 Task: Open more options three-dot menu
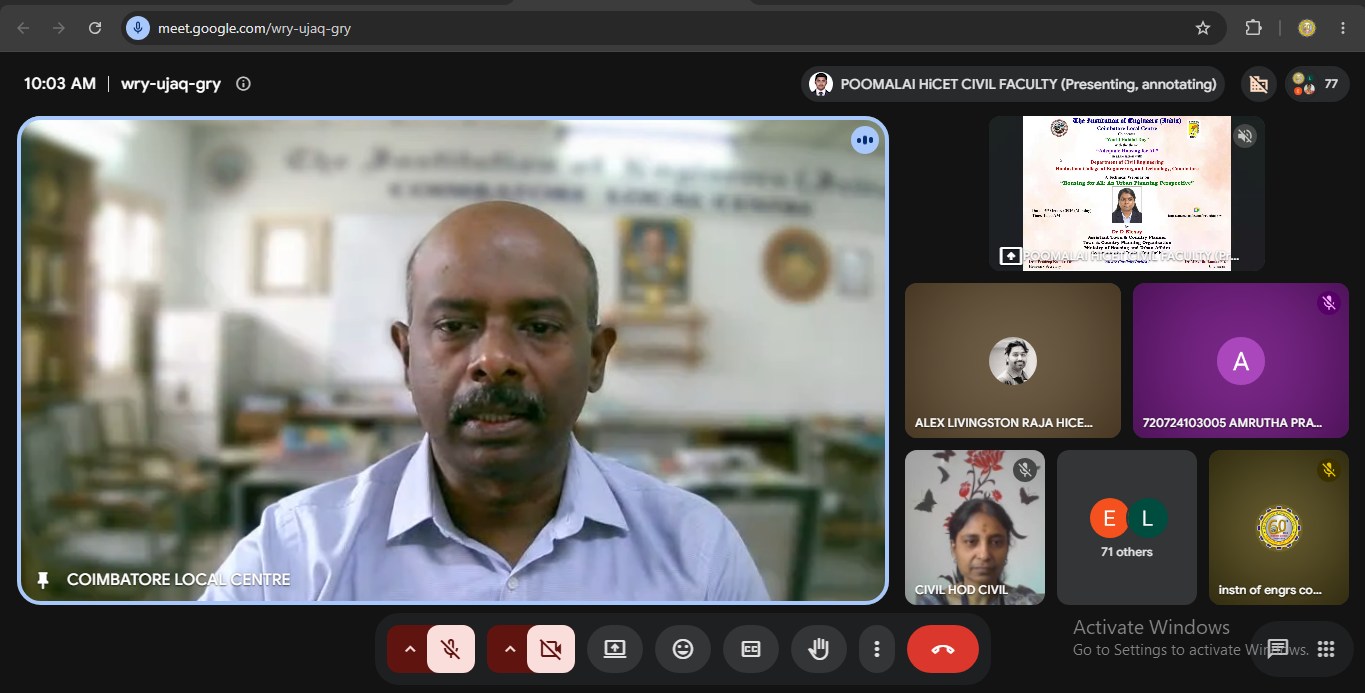(877, 649)
